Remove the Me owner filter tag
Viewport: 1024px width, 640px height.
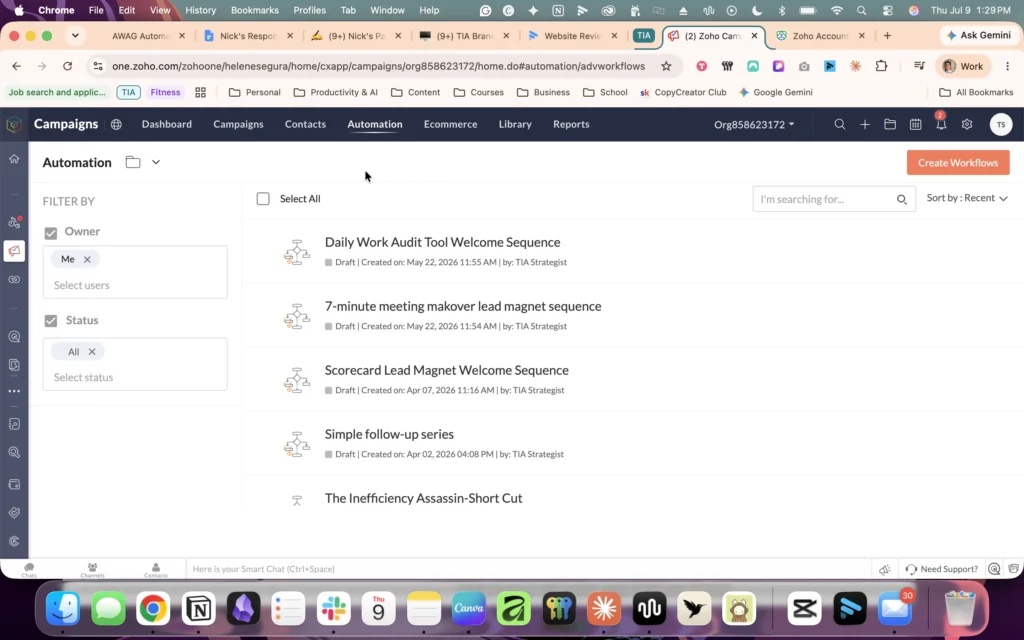(x=87, y=259)
